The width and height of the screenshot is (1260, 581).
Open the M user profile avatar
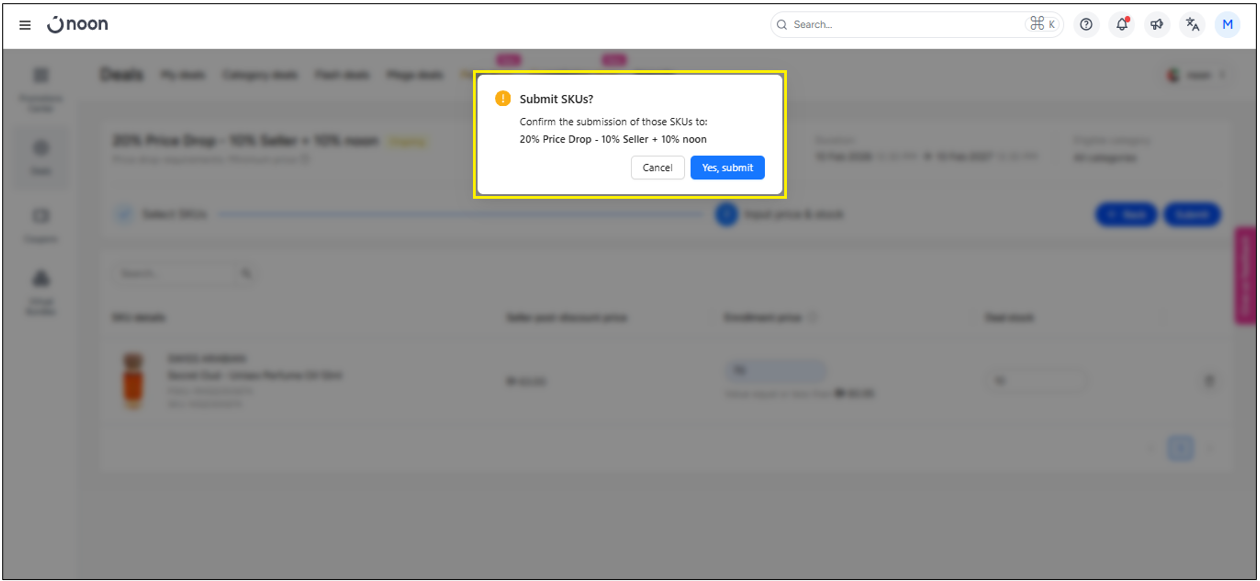[1227, 25]
